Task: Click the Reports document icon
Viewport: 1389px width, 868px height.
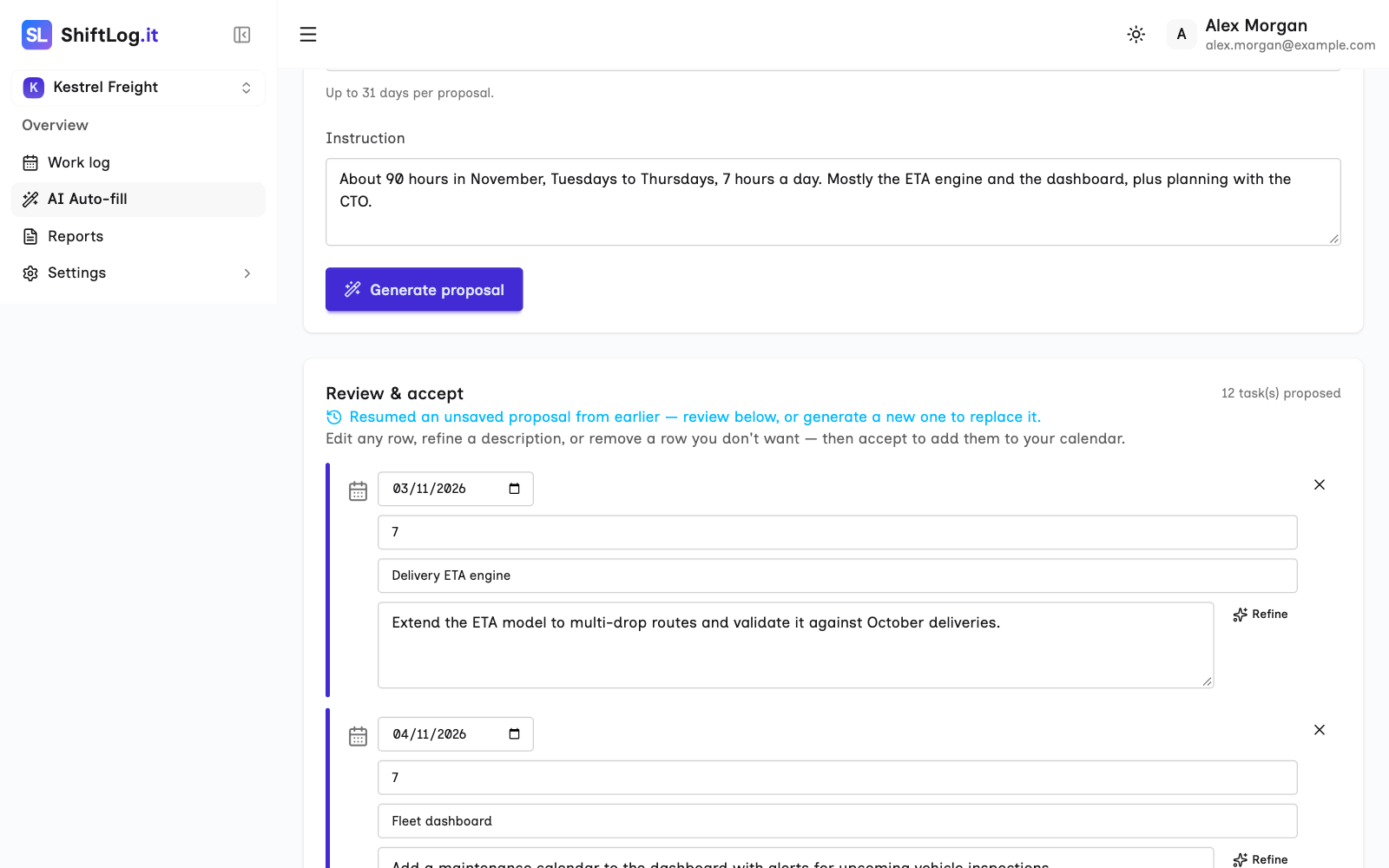Action: (x=30, y=236)
